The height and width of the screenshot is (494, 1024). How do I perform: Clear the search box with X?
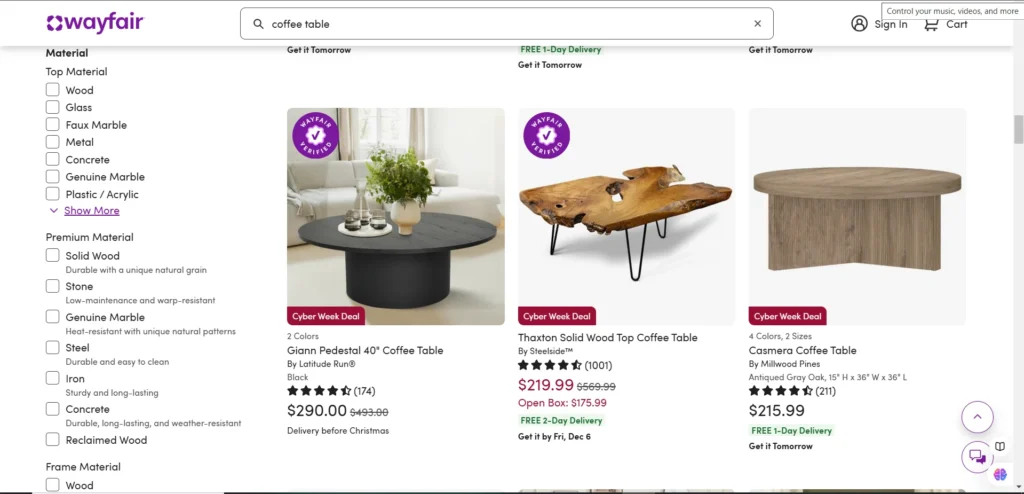757,24
